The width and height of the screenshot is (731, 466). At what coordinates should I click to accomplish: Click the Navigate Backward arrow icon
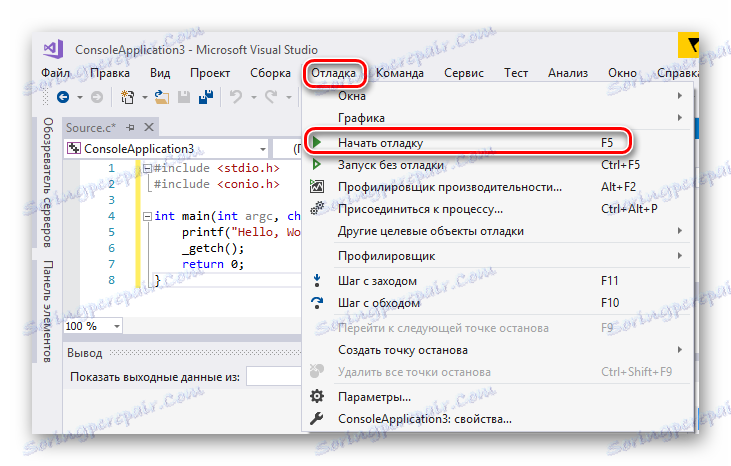(x=63, y=97)
